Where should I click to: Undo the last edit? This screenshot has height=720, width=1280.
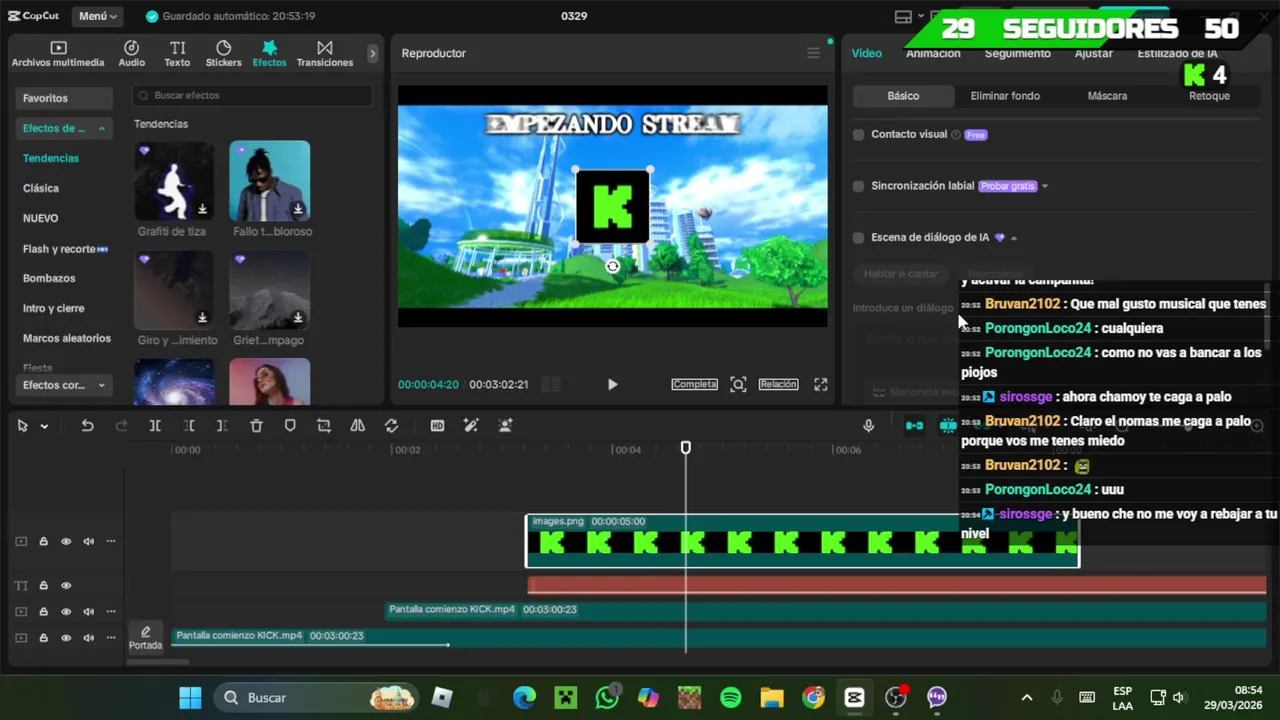[x=87, y=425]
